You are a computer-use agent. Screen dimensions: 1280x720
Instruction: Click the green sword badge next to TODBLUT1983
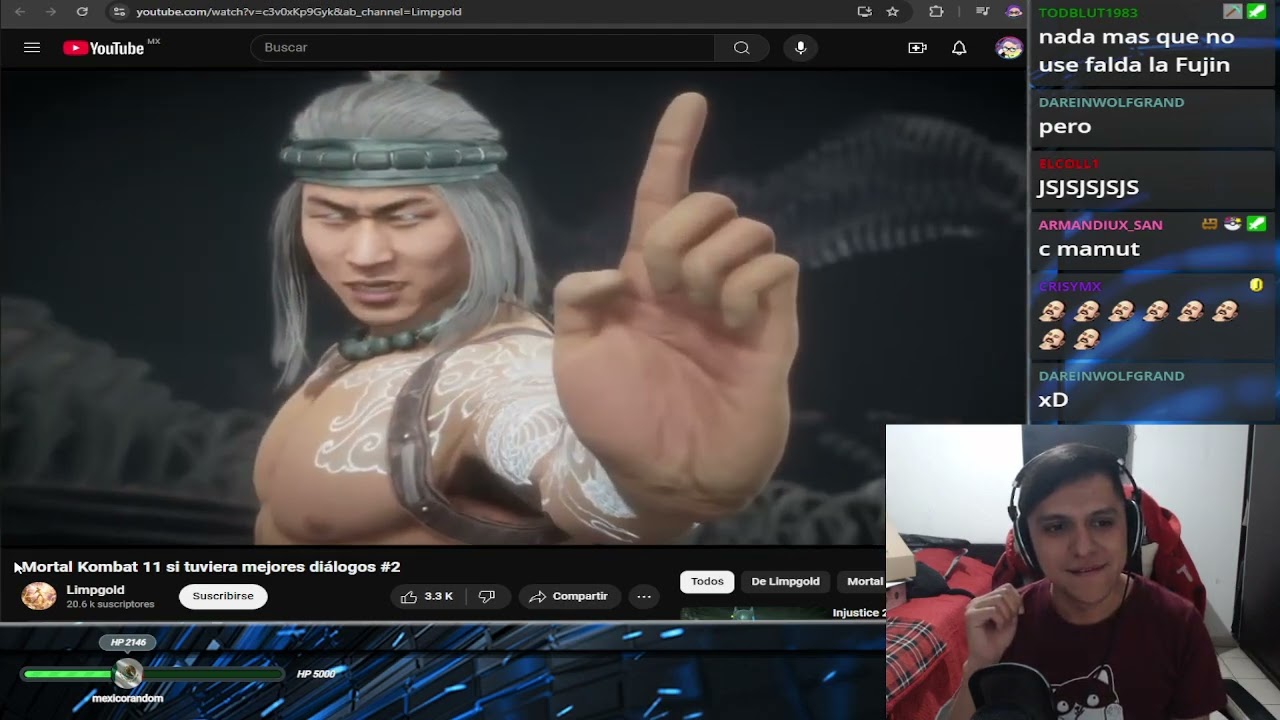coord(1256,11)
